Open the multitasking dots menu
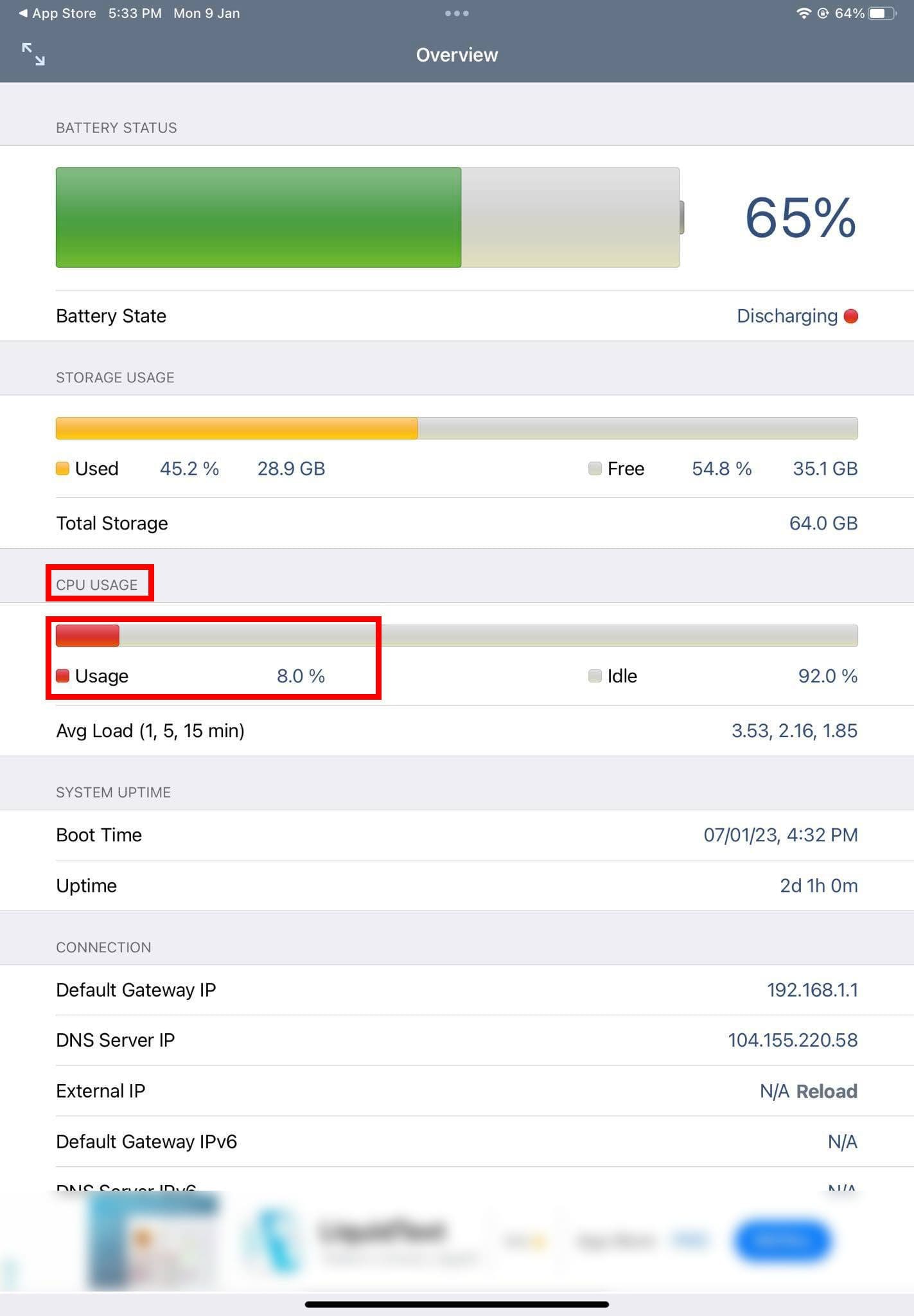This screenshot has height=1316, width=914. (x=457, y=13)
